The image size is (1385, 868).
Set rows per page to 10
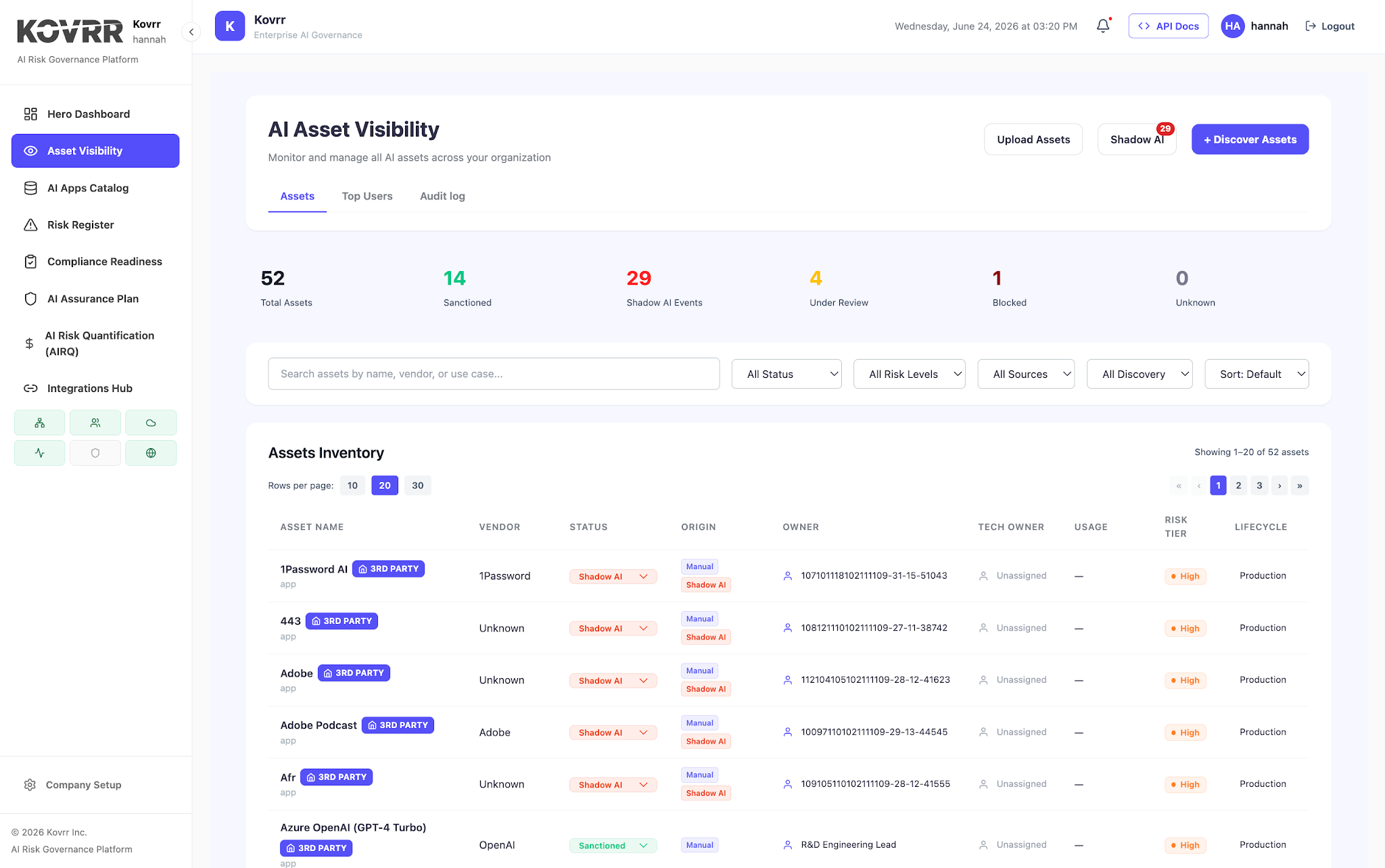click(352, 485)
